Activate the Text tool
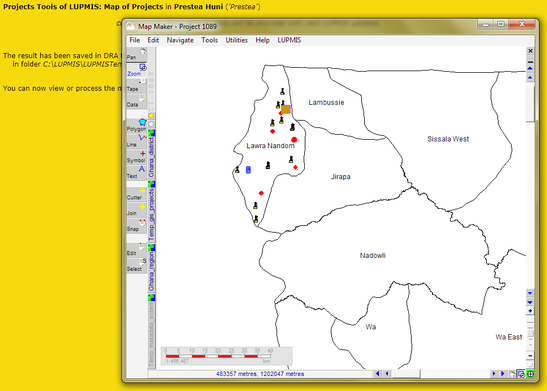 tap(136, 173)
